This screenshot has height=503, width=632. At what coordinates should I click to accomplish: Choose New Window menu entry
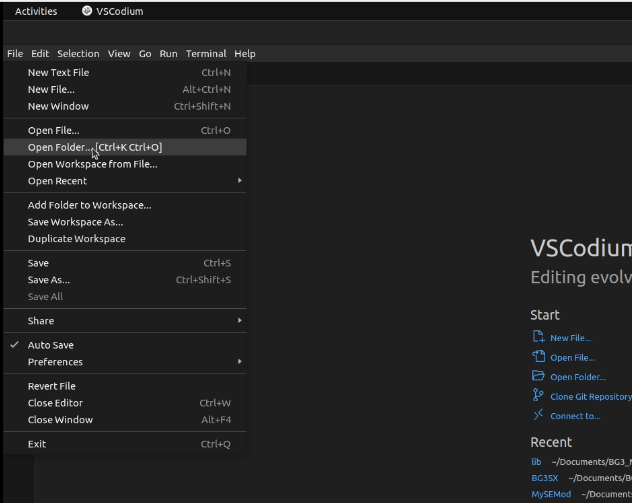click(125, 106)
